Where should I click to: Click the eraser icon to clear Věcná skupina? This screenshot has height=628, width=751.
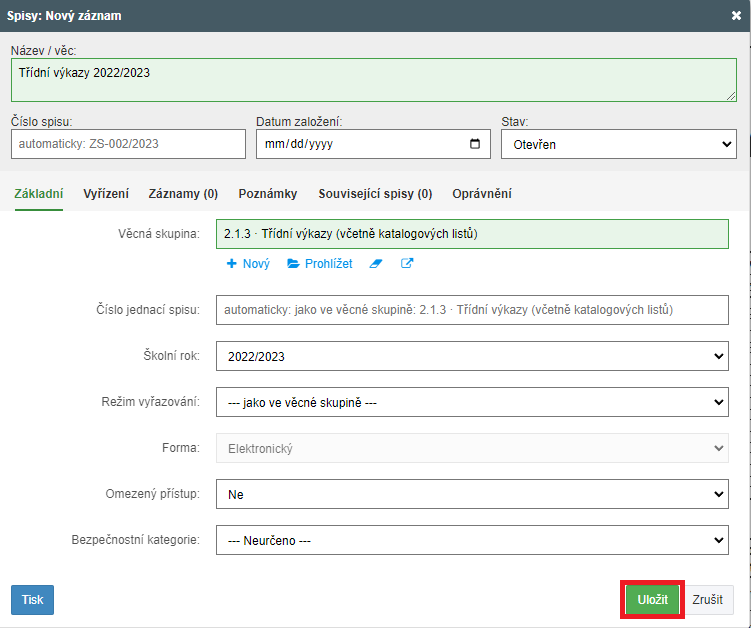coord(377,264)
